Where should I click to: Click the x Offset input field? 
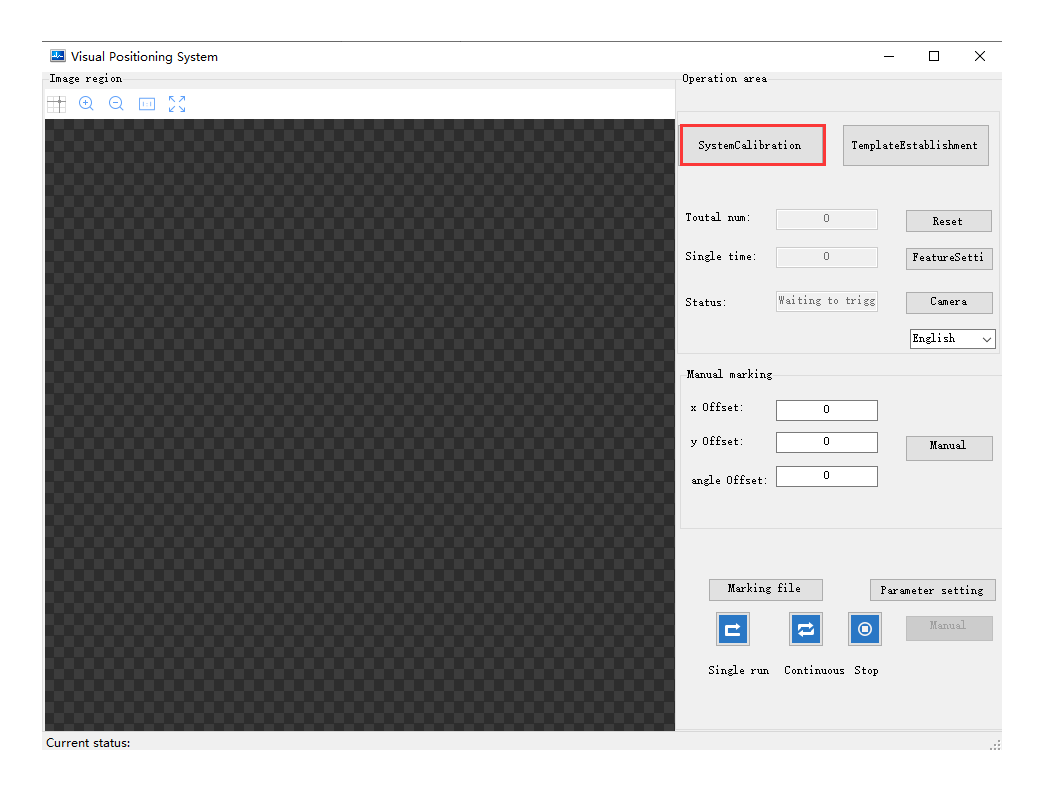tap(826, 410)
